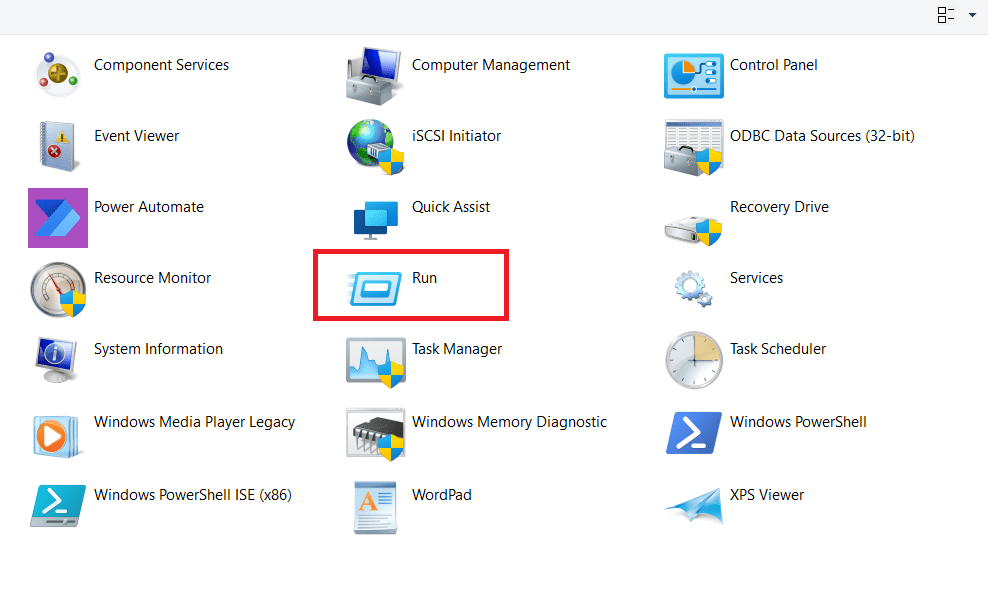Select the Windows Media Player Legacy label
Viewport: 988px width, 610px height.
tap(195, 422)
